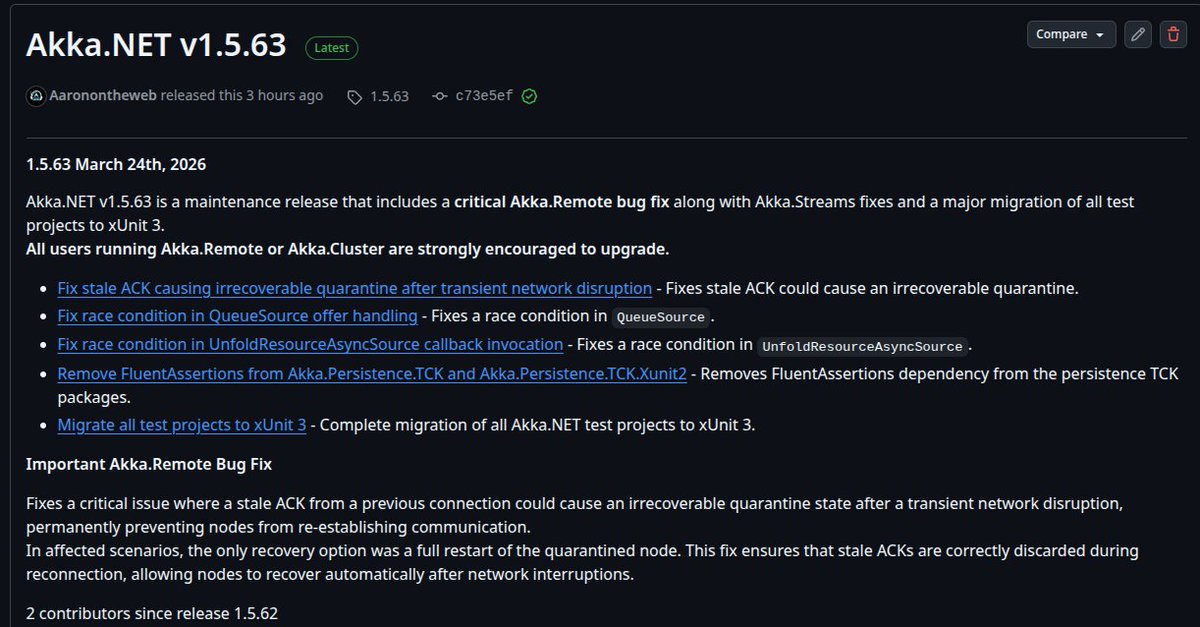1200x627 pixels.
Task: Open the QueueSource race condition fix link
Action: (237, 316)
